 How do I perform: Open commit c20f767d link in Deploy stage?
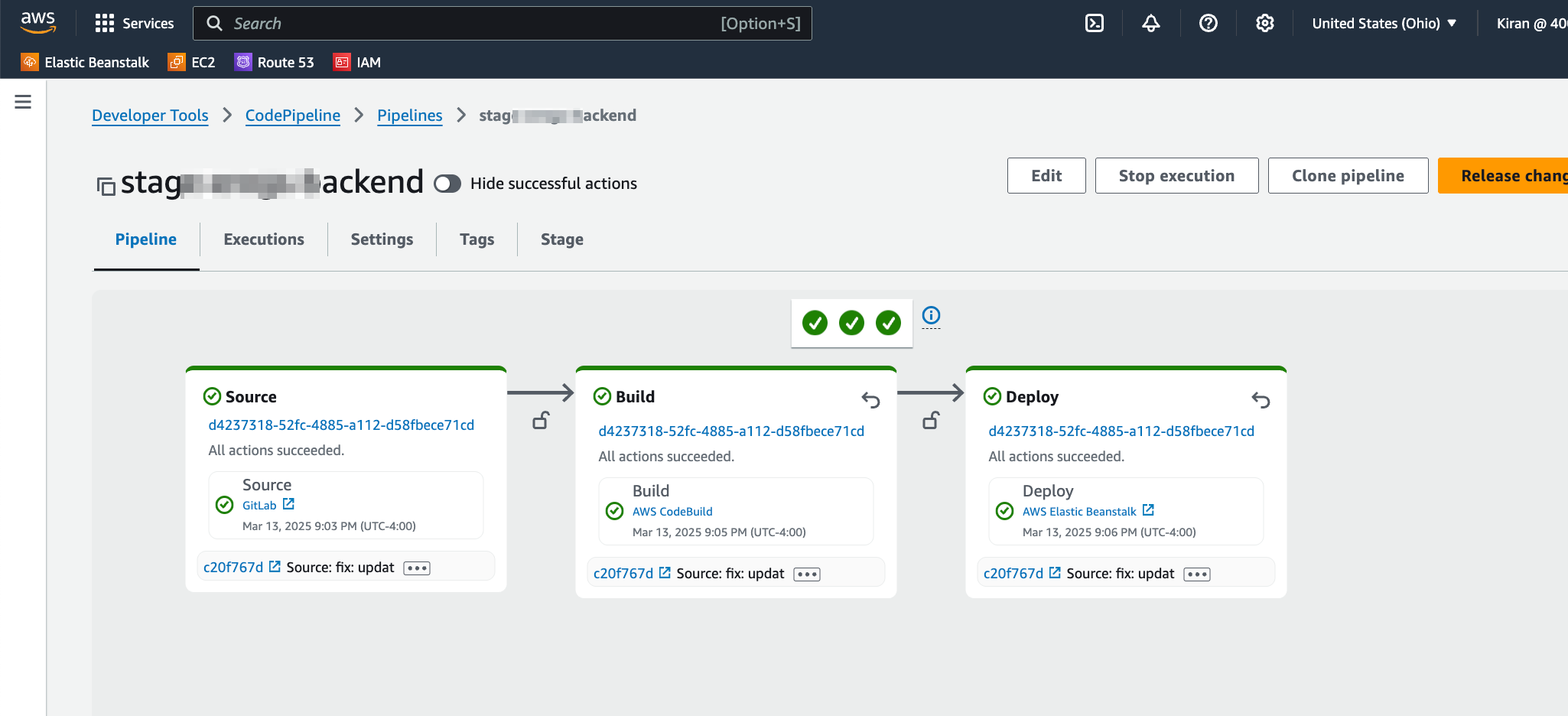1013,573
